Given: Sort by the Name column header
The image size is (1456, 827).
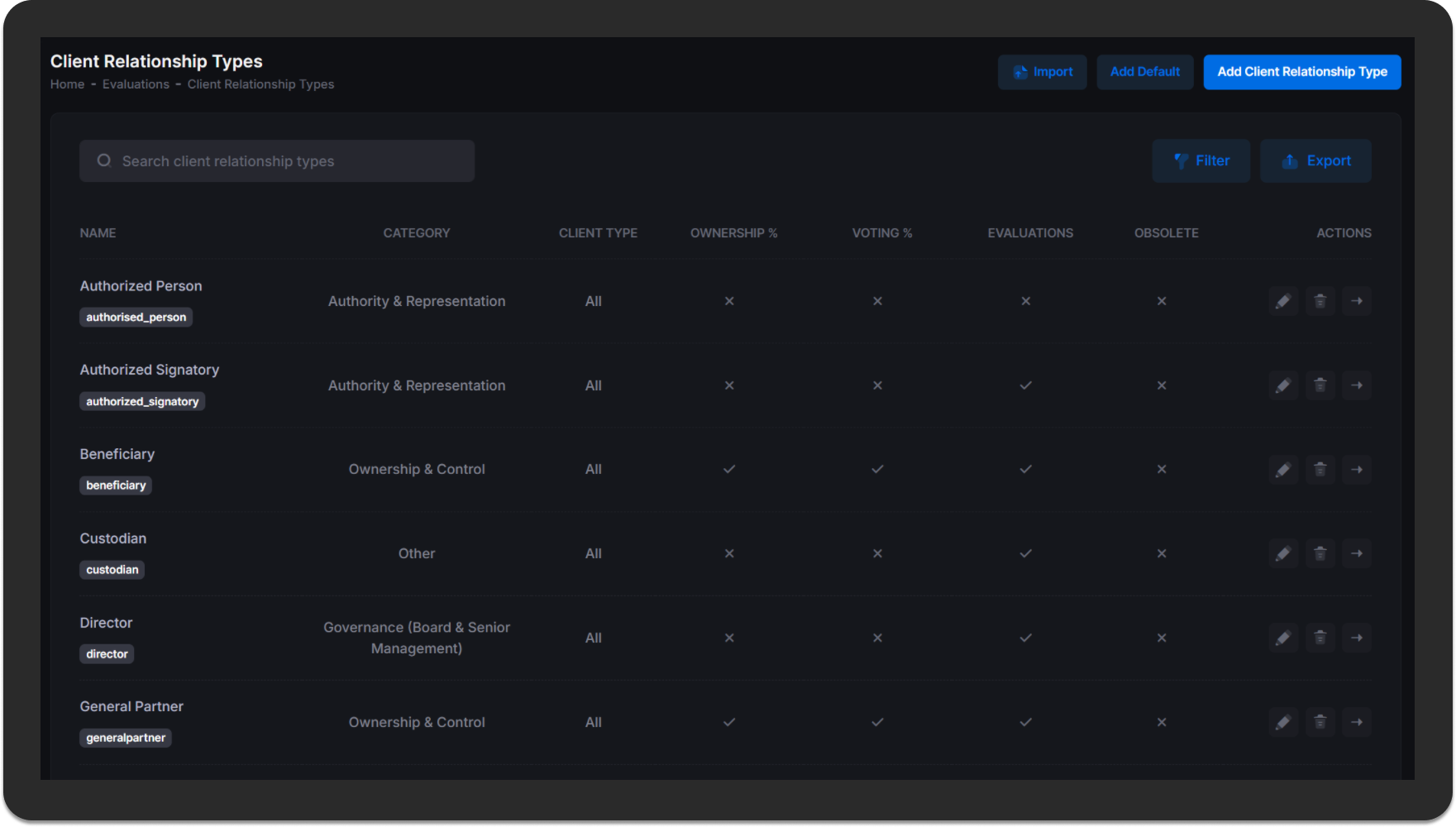Looking at the screenshot, I should coord(98,233).
